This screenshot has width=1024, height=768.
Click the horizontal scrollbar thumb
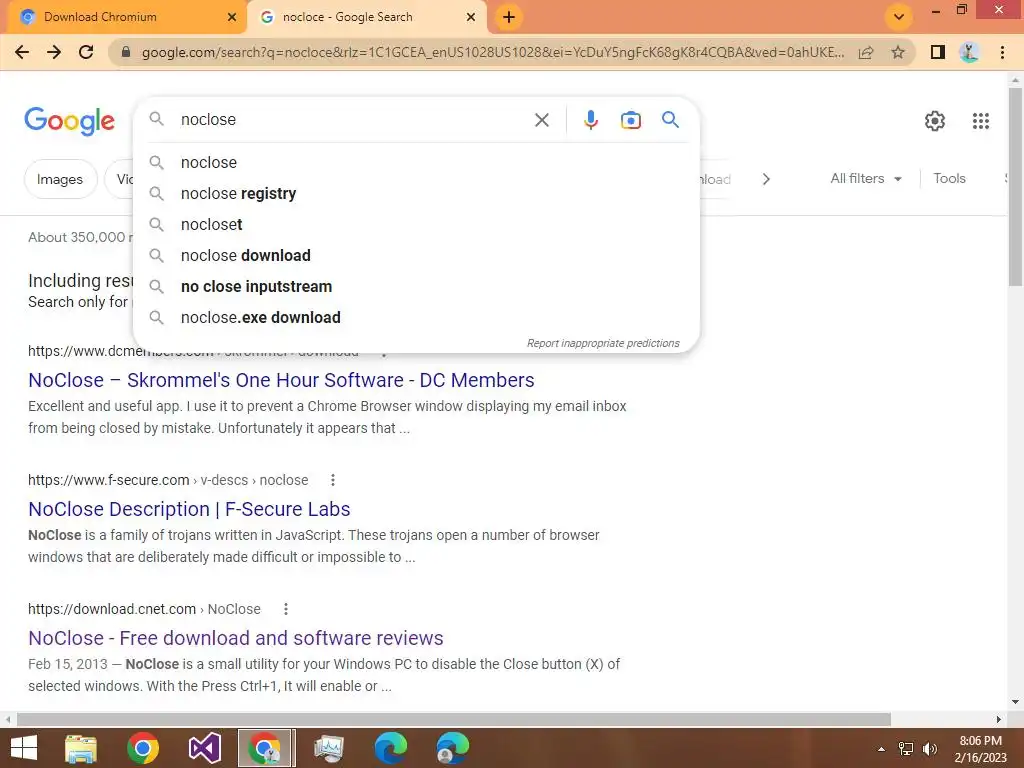point(454,719)
